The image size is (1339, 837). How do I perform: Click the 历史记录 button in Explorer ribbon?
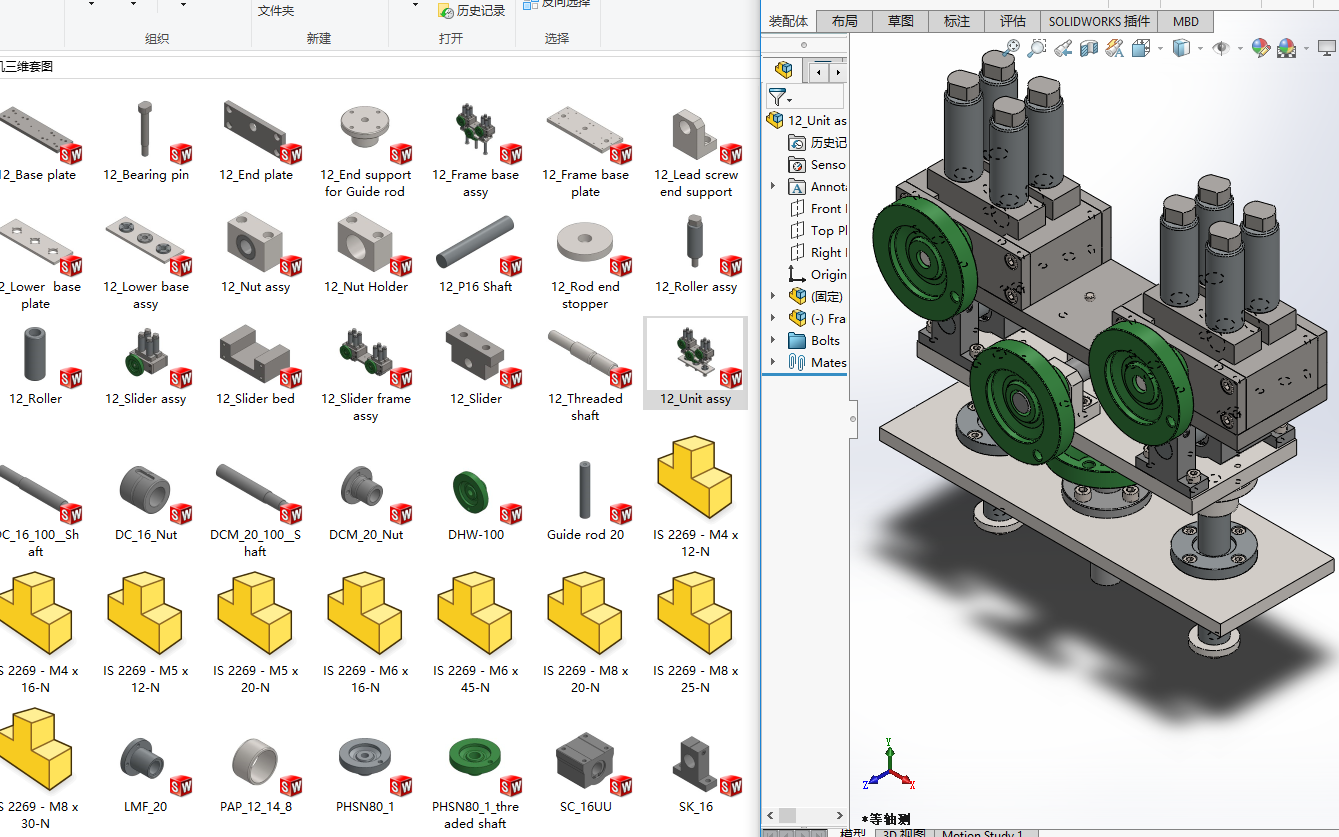tap(472, 11)
